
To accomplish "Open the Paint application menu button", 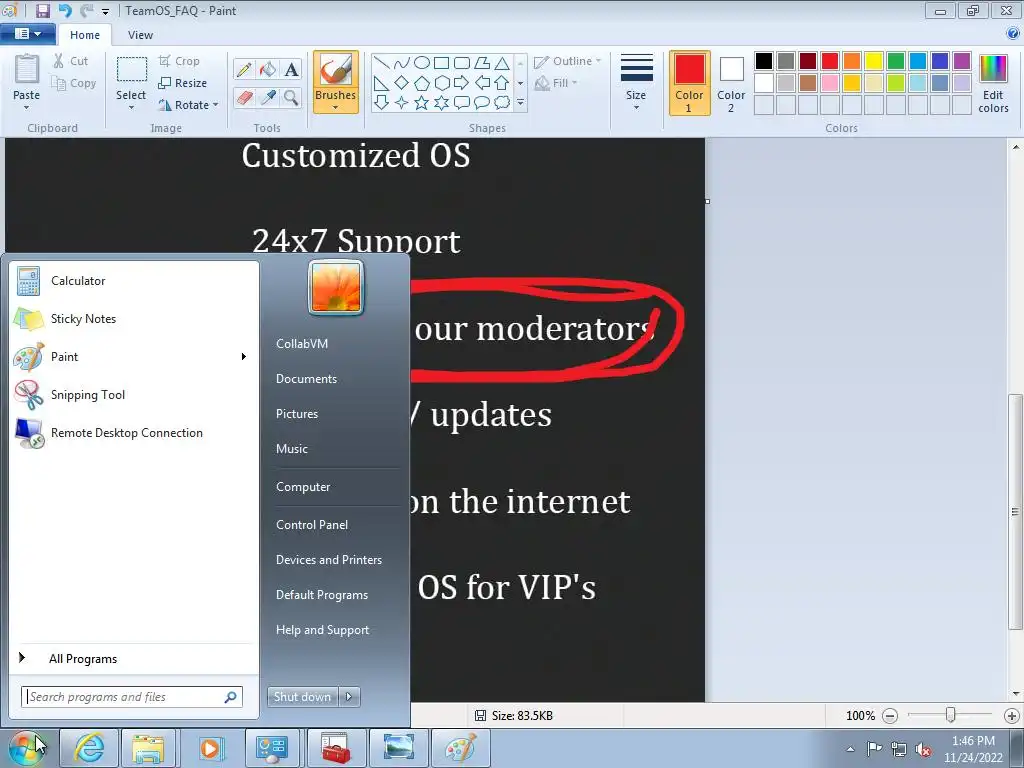I will pos(27,34).
